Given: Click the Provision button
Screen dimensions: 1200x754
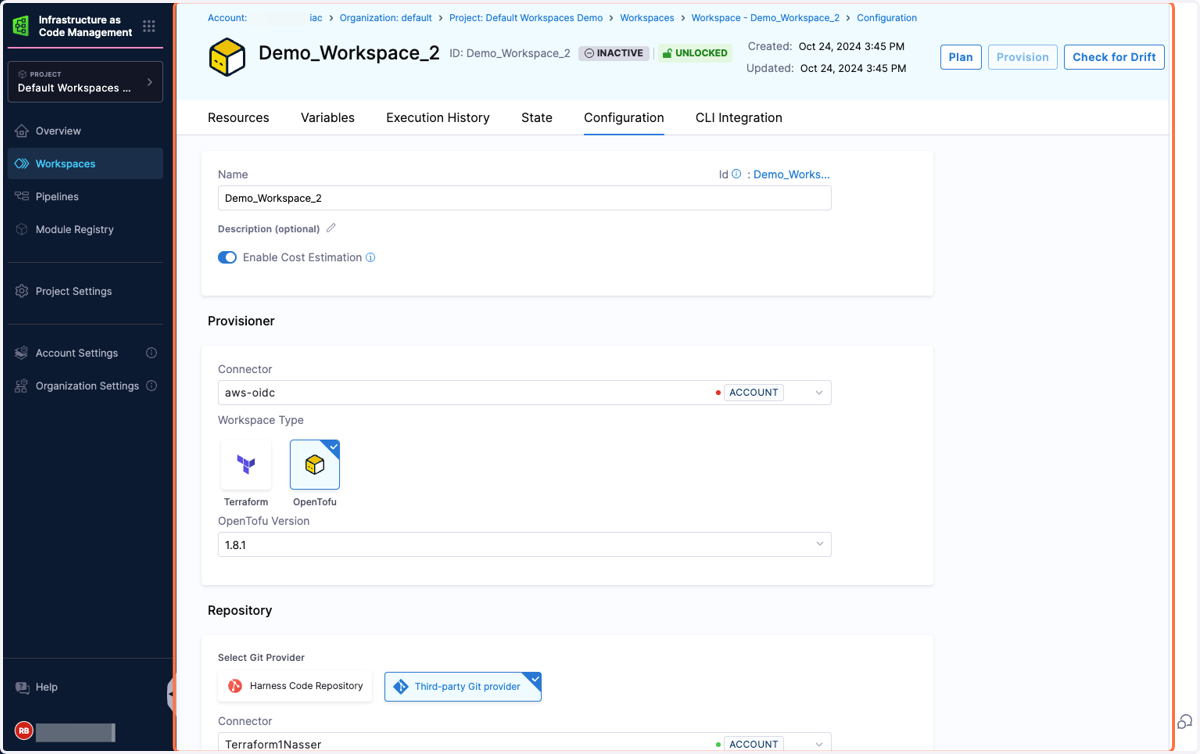Looking at the screenshot, I should pos(1023,57).
